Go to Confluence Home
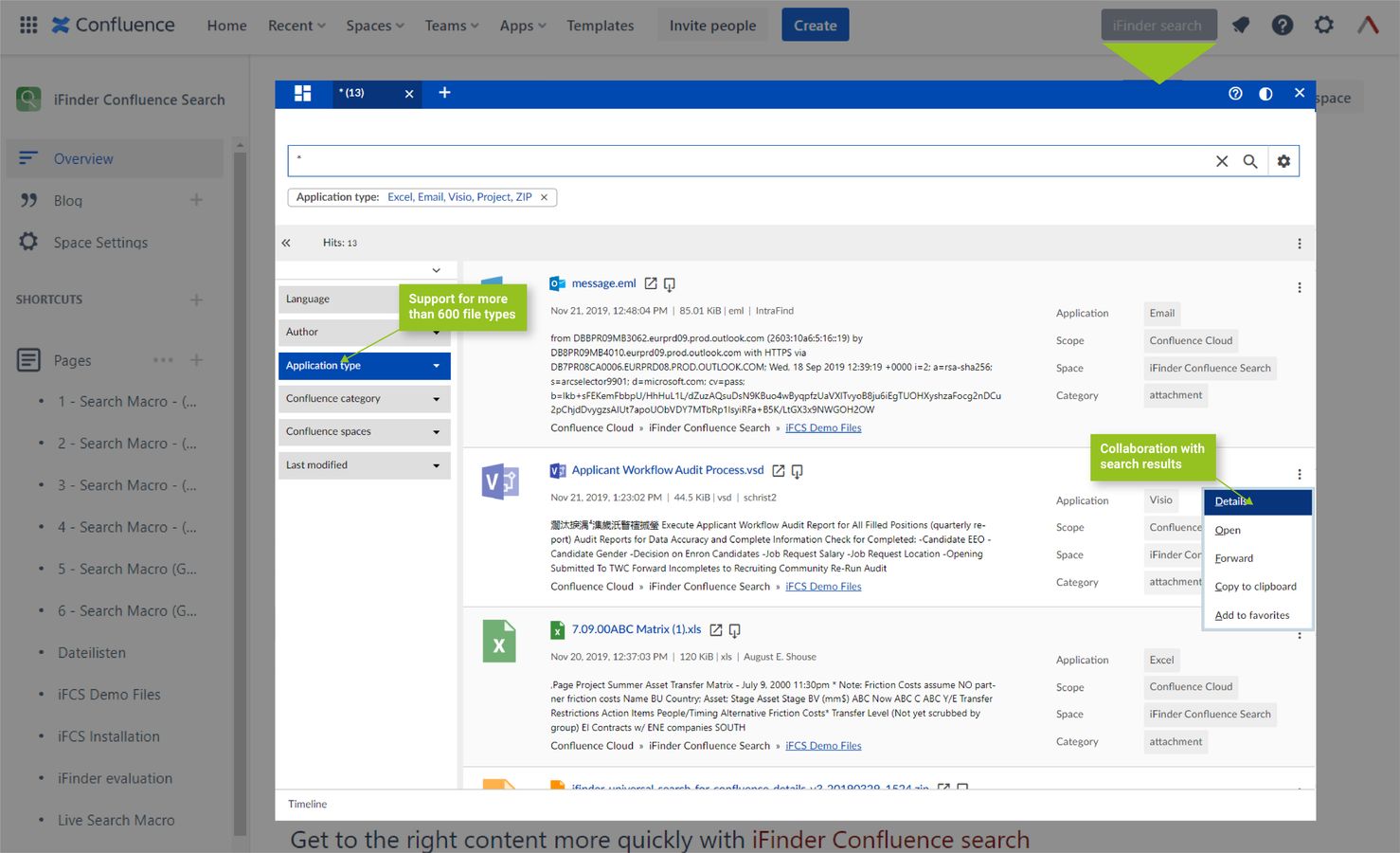 [227, 26]
